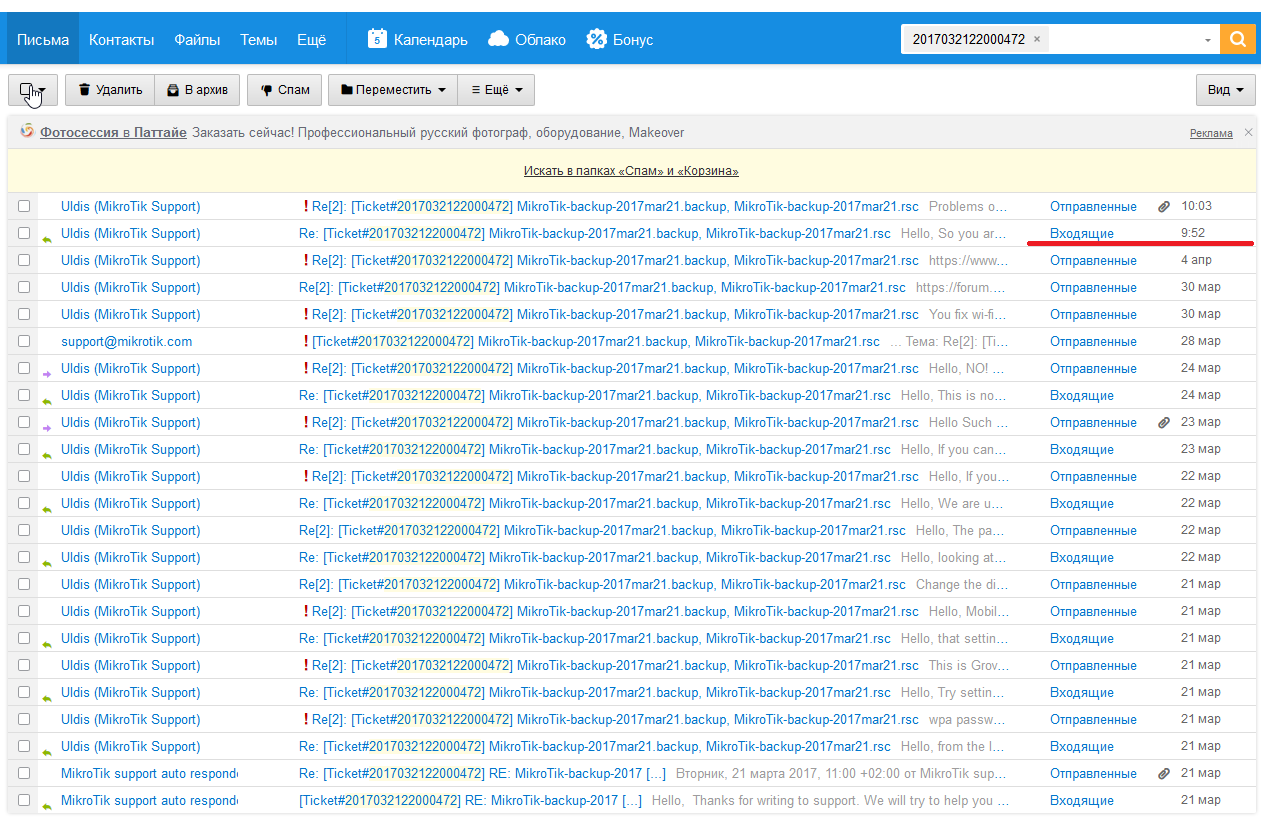This screenshot has width=1261, height=821.
Task: Click the reply arrow icon on the 9:52 message
Action: pos(46,239)
